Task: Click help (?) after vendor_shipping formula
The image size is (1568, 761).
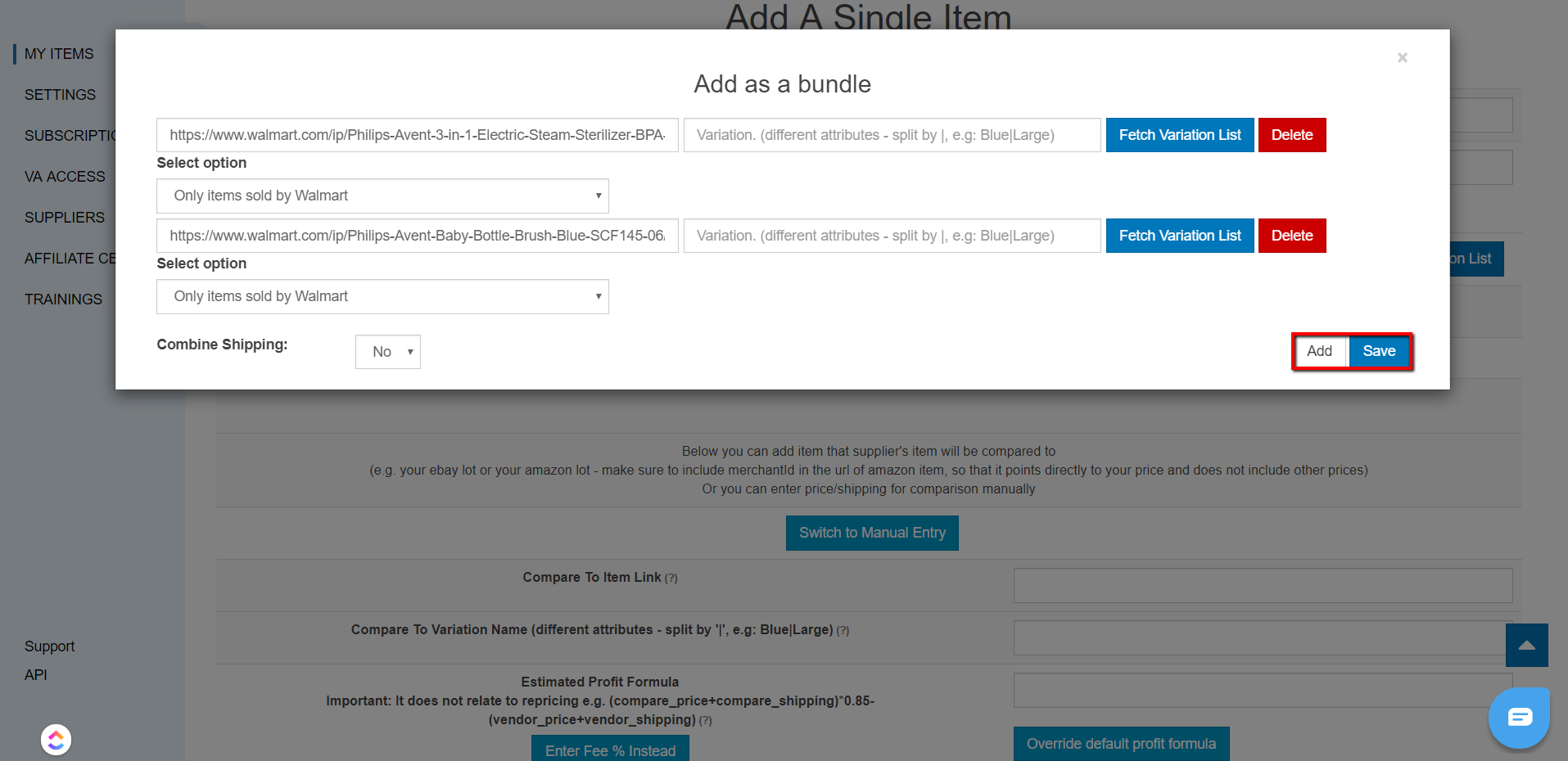Action: [x=706, y=721]
